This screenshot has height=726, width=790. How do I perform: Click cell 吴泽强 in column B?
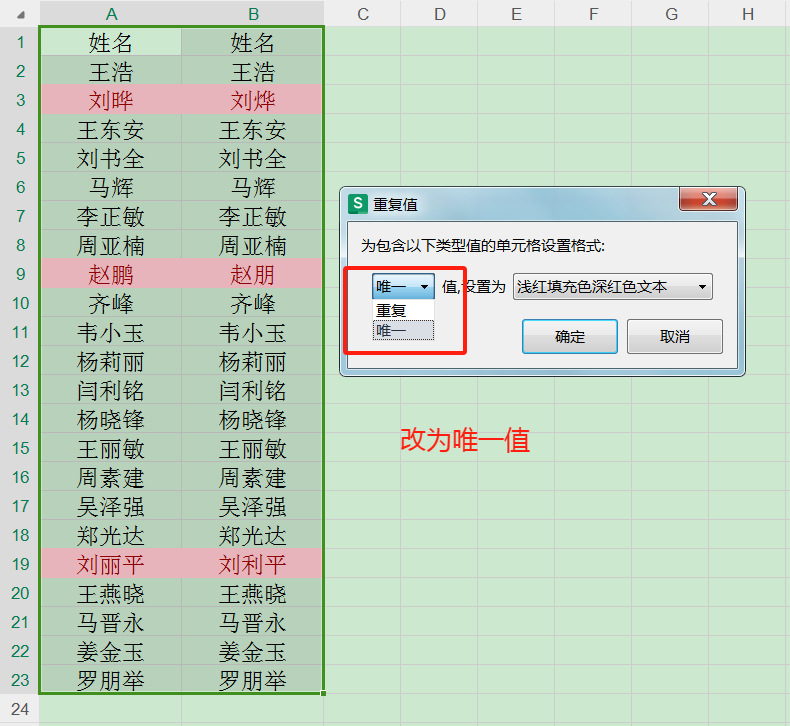click(x=252, y=506)
